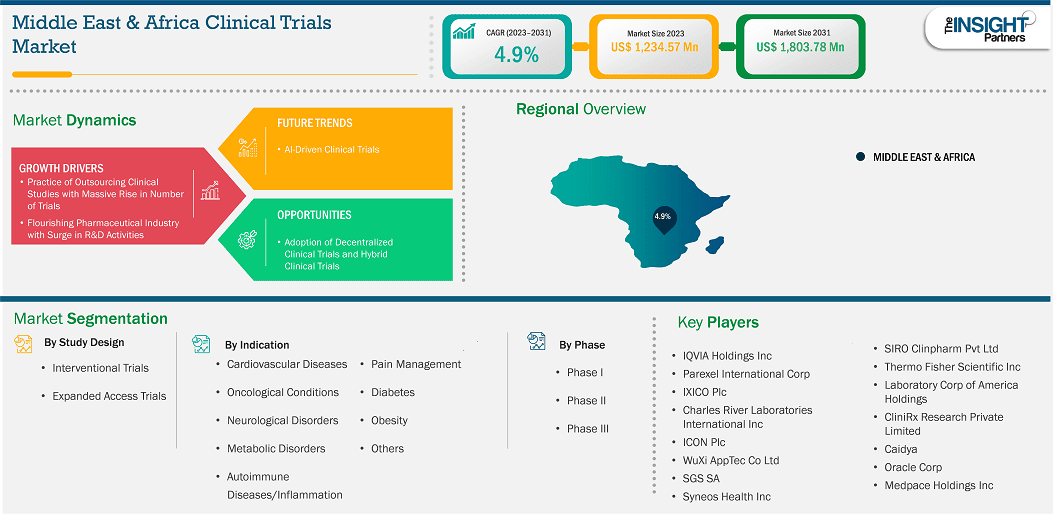1053x524 pixels.
Task: Click 'MIDDLE EAST & AFRICA' legend label
Action: pyautogui.click(x=923, y=157)
